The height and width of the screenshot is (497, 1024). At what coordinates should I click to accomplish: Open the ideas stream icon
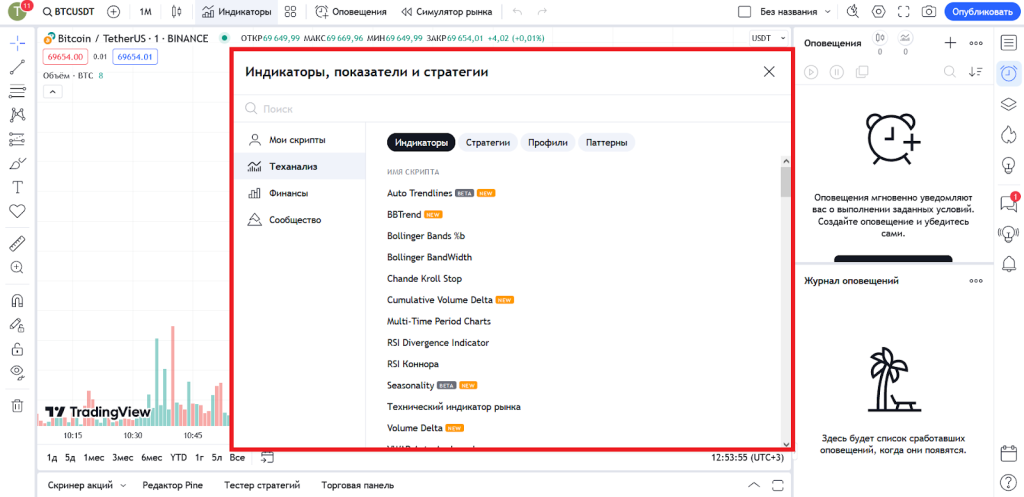coord(1008,233)
